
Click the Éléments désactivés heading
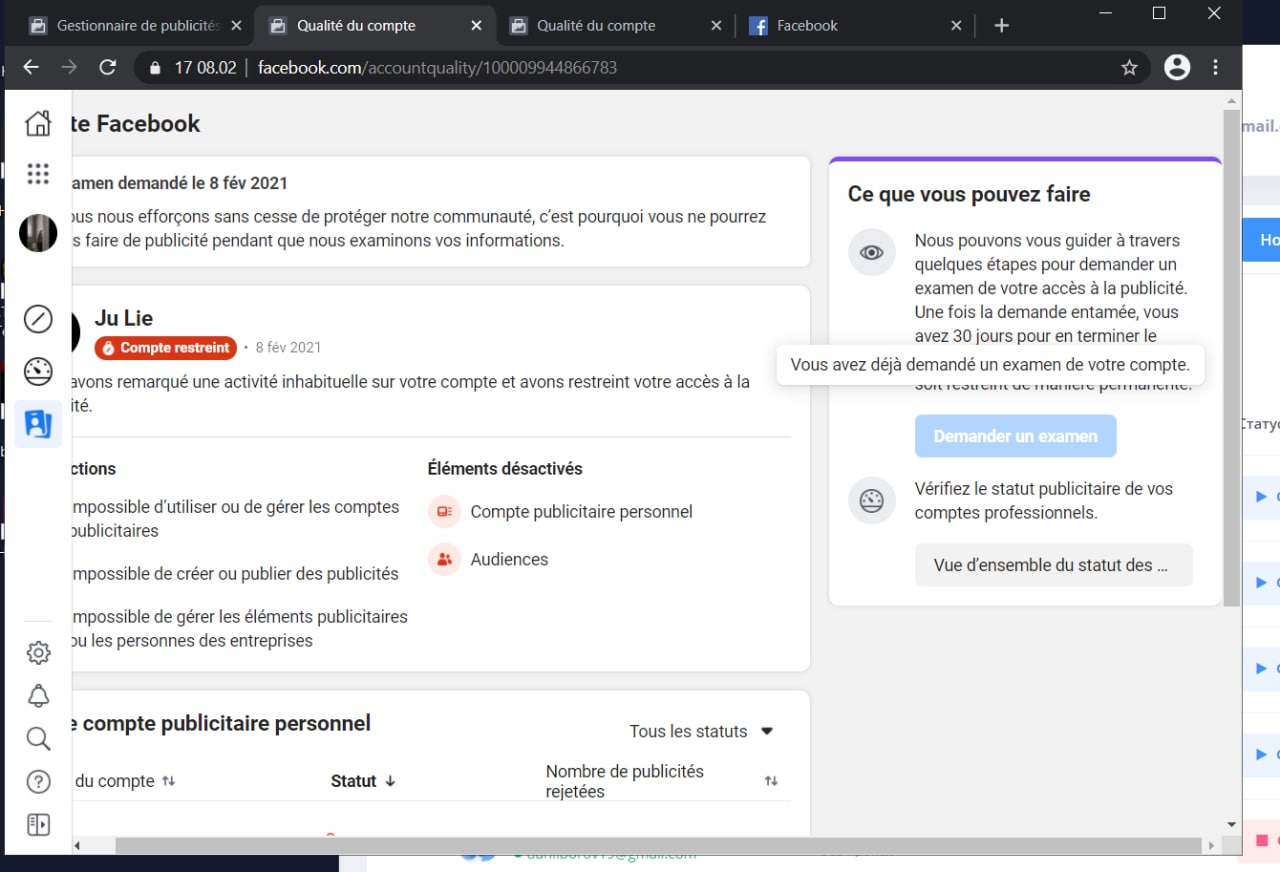pos(505,468)
